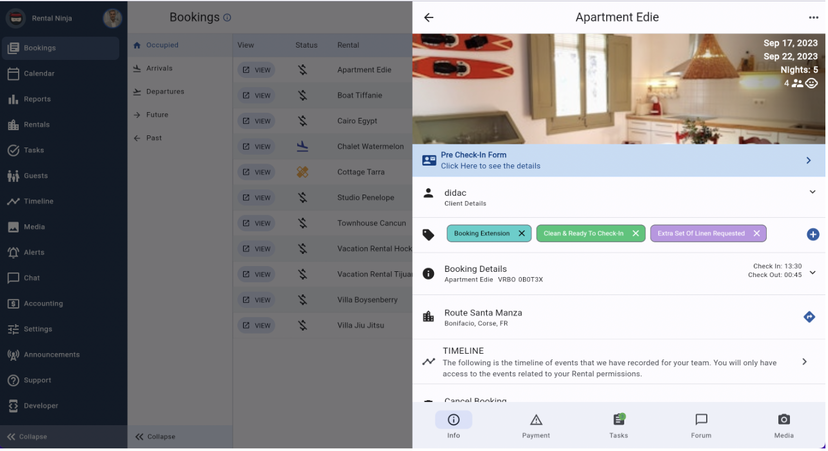This screenshot has height=451, width=828.
Task: Click the Bookings info icon in header
Action: click(227, 17)
